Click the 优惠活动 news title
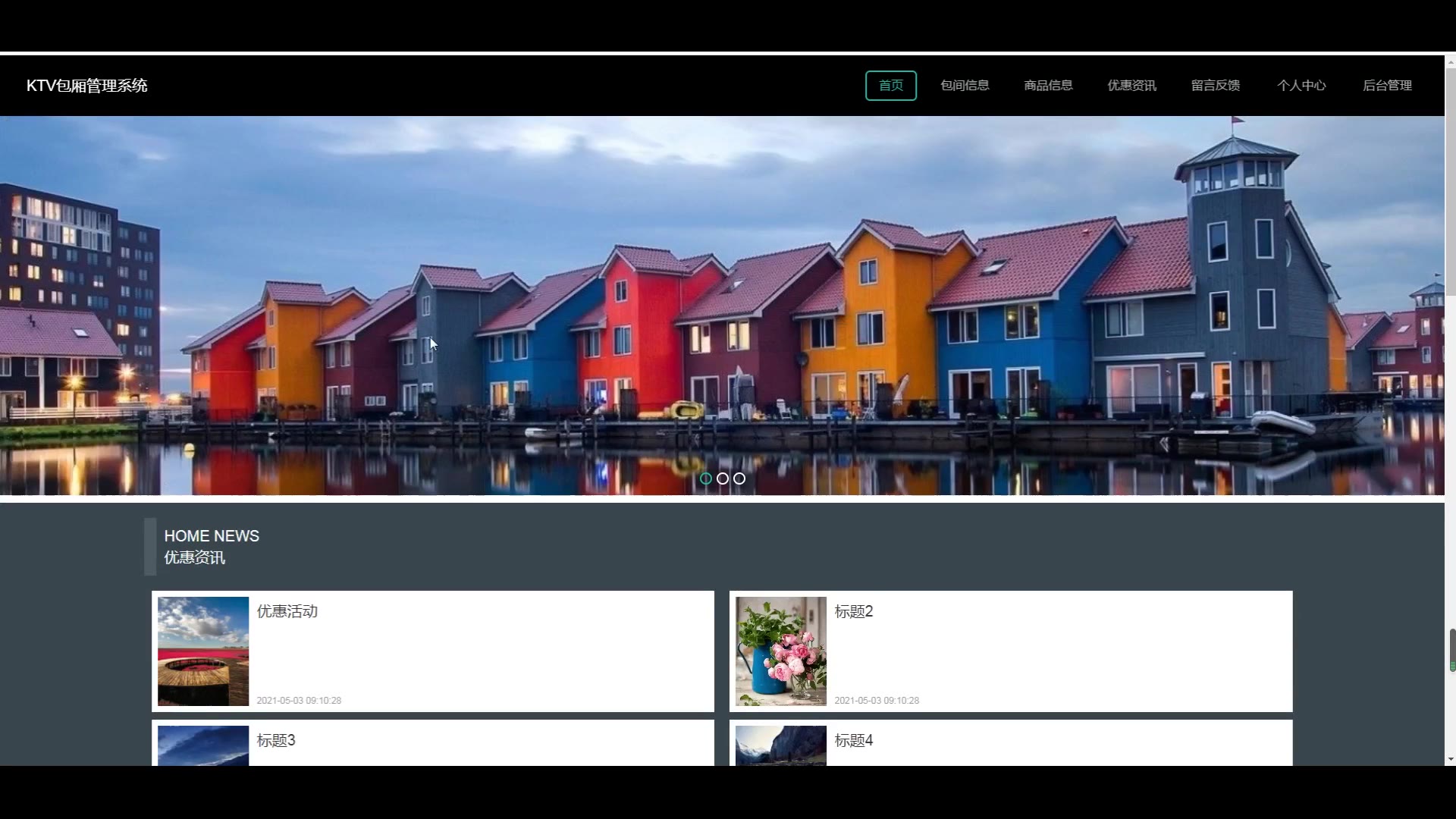The height and width of the screenshot is (819, 1456). [287, 611]
